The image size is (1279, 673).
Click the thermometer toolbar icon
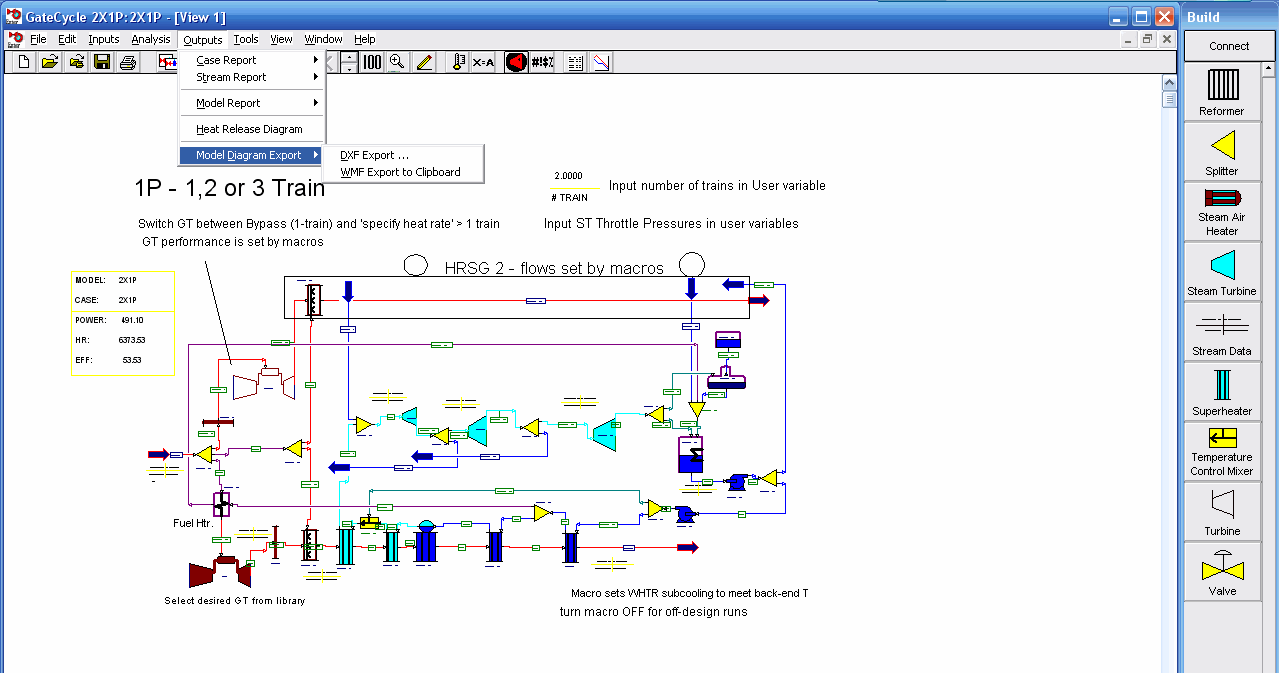coord(459,62)
